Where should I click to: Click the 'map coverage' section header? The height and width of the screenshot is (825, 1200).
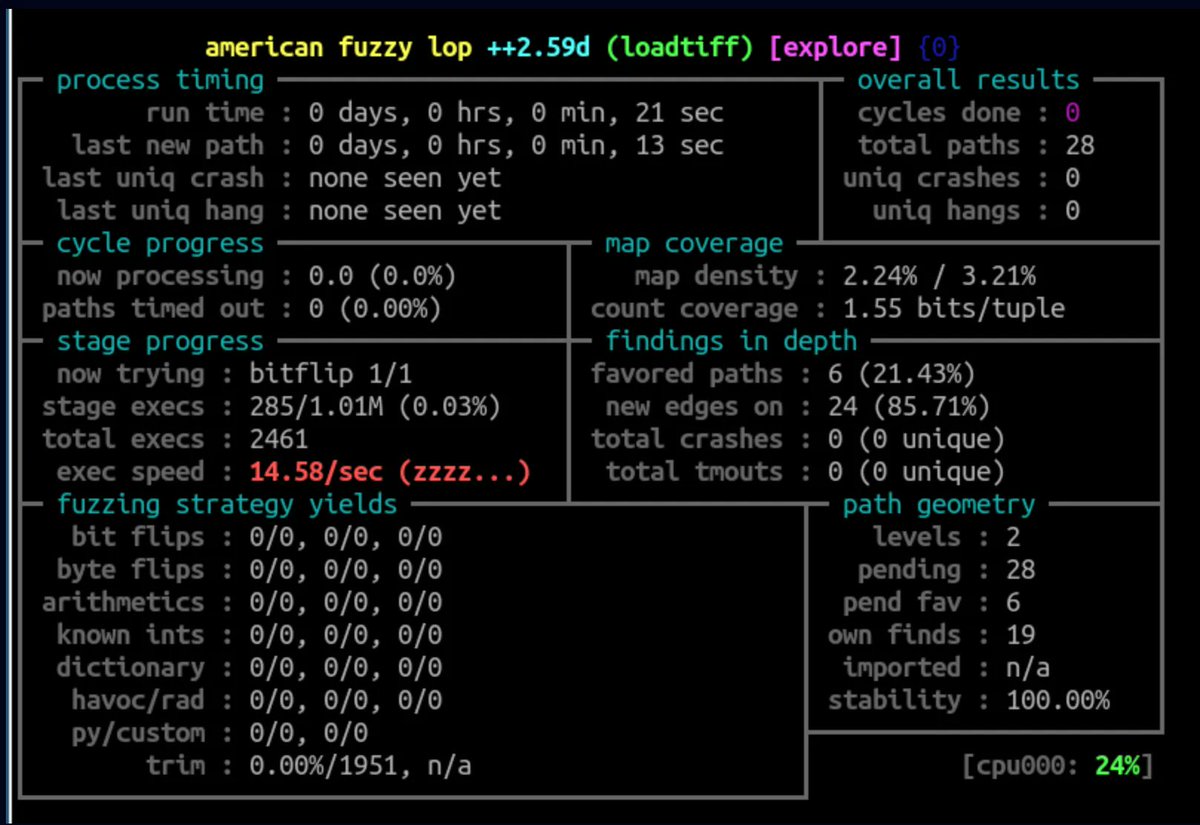pos(694,244)
